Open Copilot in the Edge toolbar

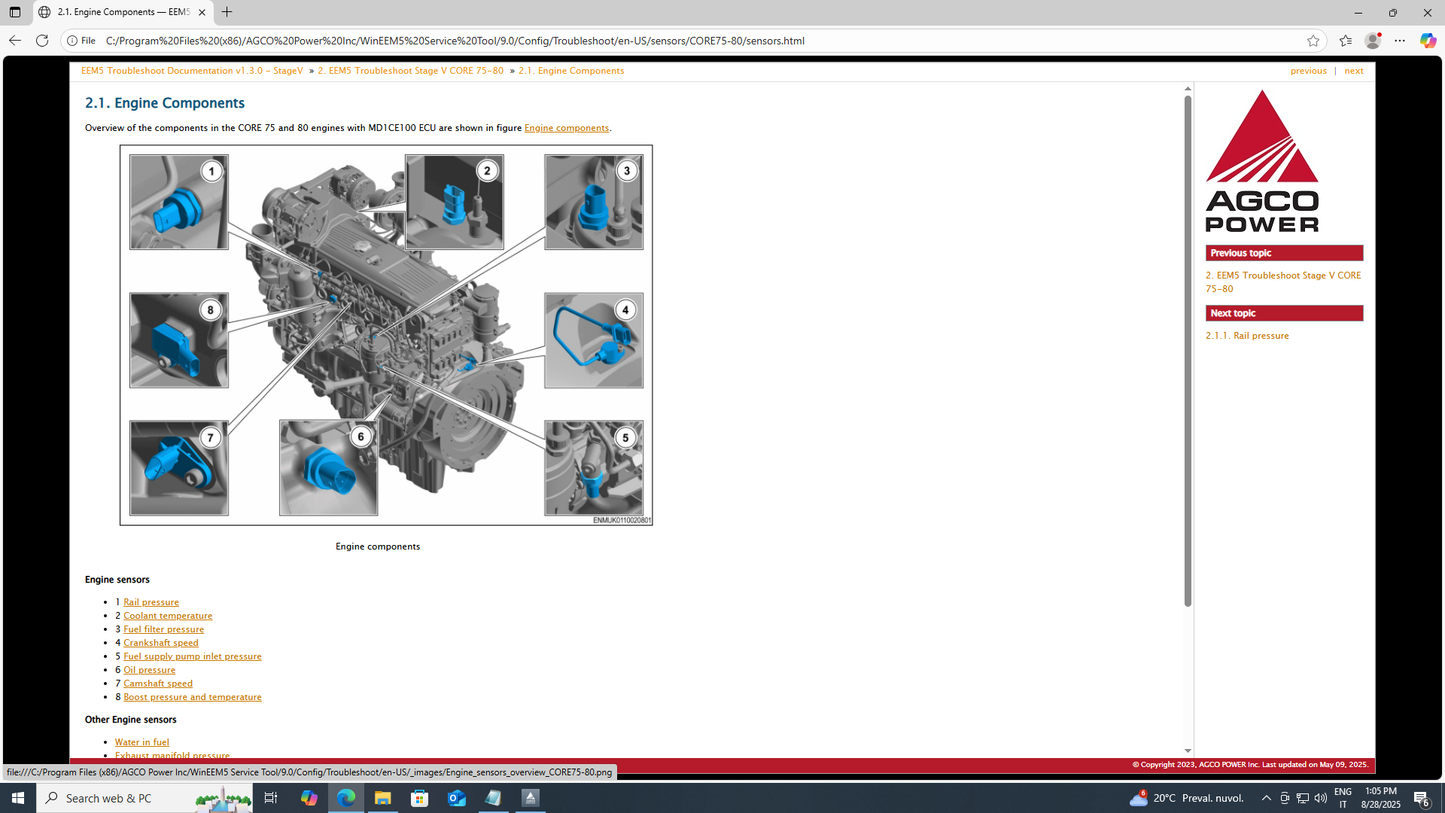[x=1427, y=41]
